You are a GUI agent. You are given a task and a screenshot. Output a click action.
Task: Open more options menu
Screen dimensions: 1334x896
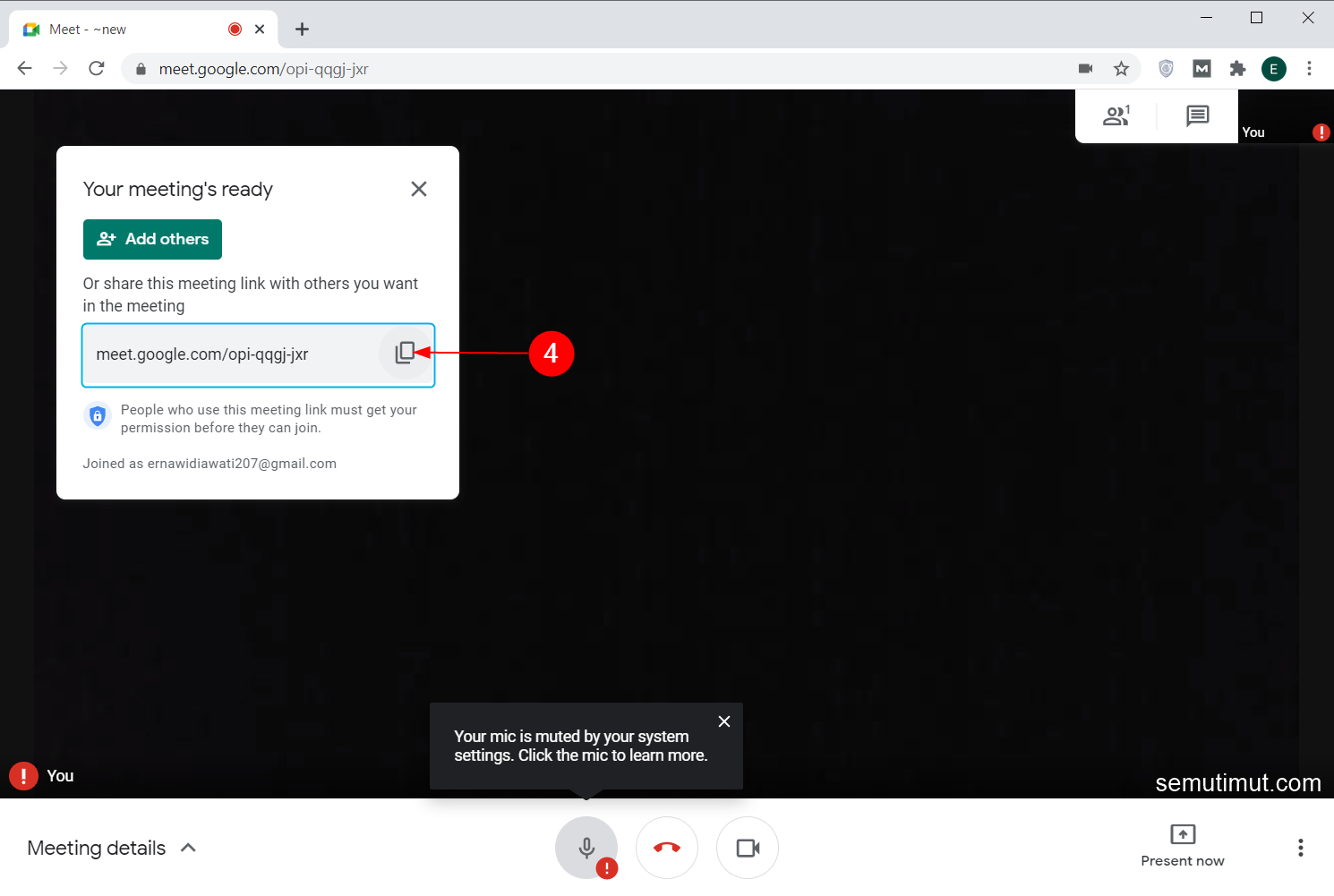1301,847
